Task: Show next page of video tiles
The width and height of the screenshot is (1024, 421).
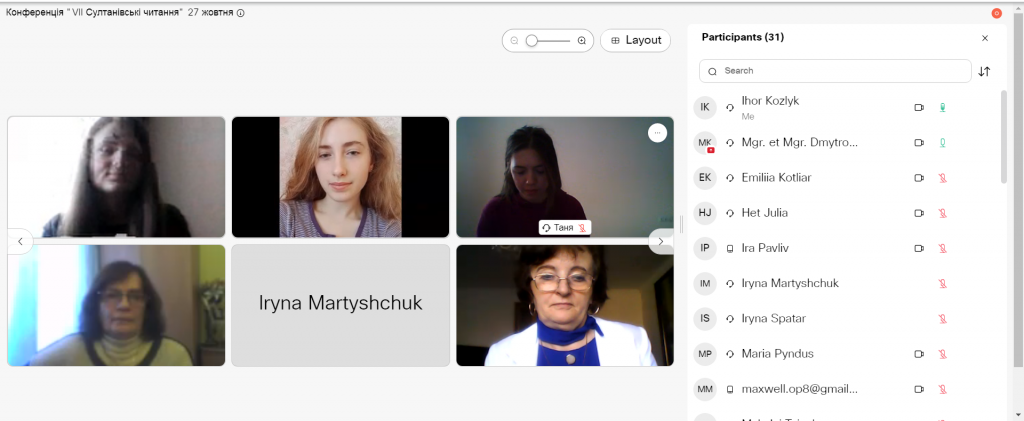Action: (660, 242)
